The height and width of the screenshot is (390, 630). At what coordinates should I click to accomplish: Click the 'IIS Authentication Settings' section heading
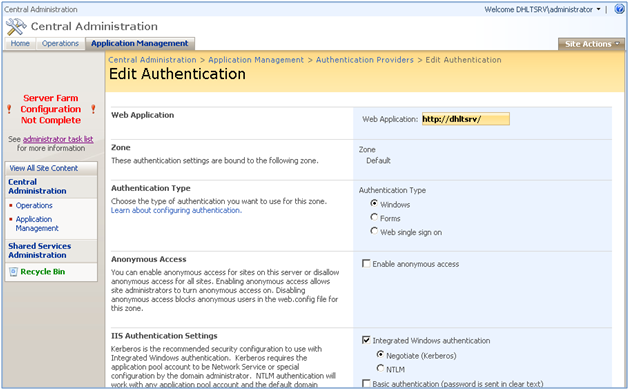tap(164, 336)
